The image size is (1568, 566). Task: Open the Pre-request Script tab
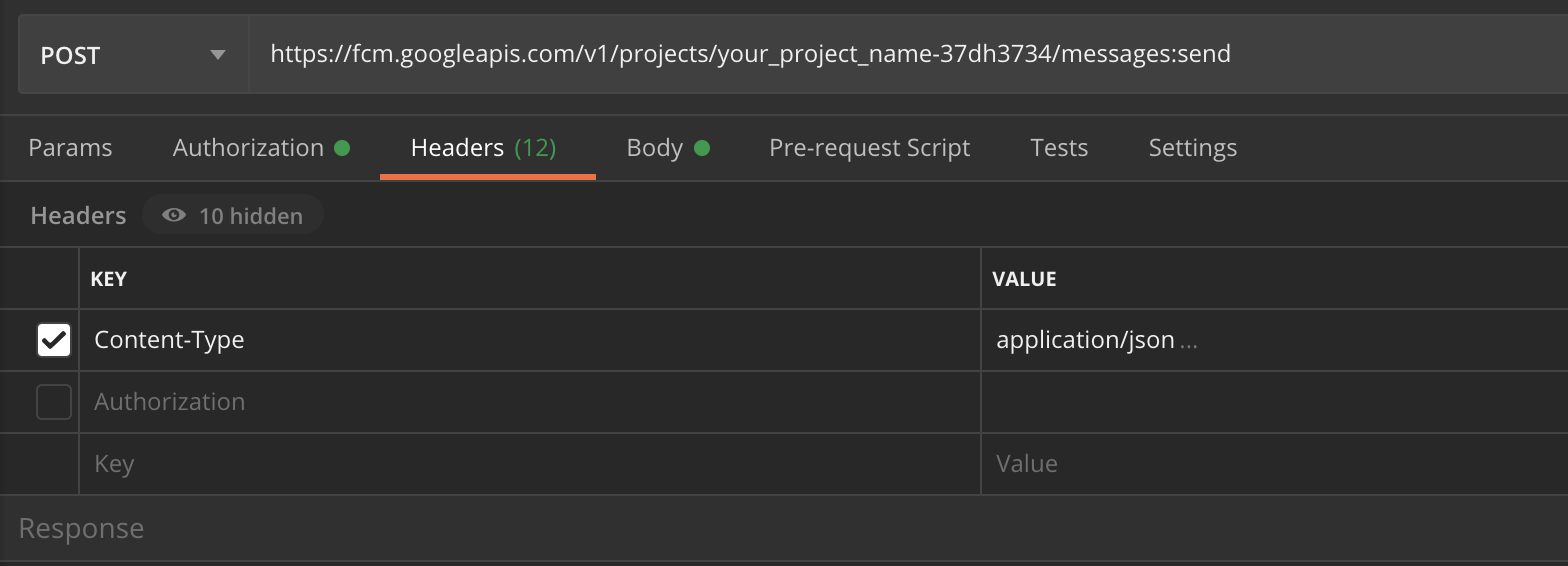click(869, 148)
